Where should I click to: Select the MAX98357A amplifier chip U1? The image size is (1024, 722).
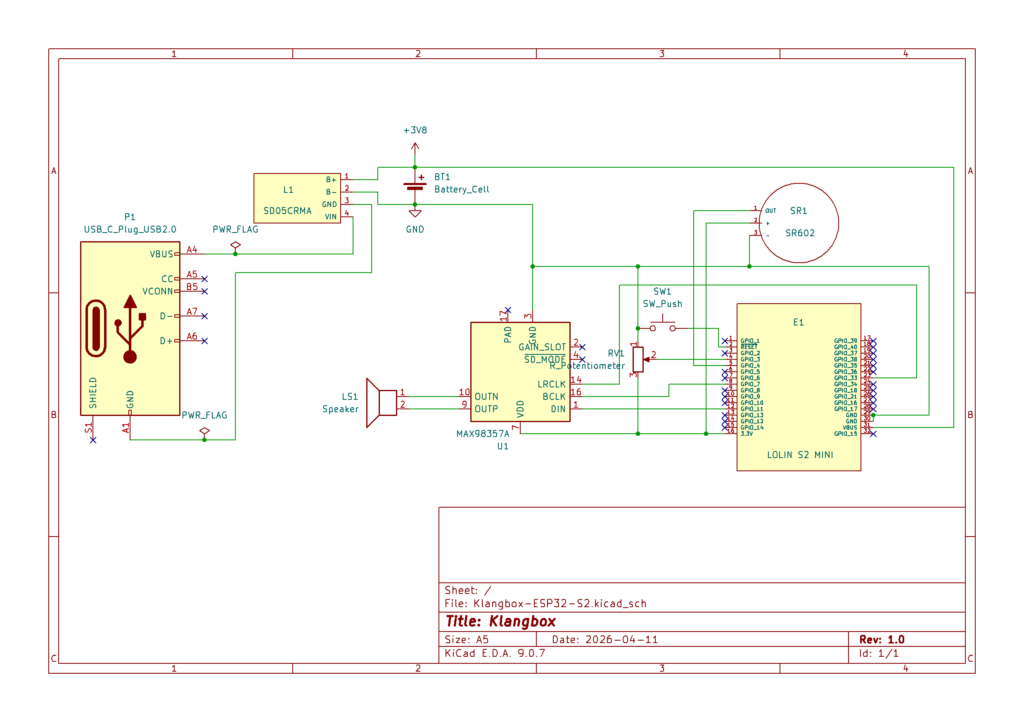pos(520,371)
